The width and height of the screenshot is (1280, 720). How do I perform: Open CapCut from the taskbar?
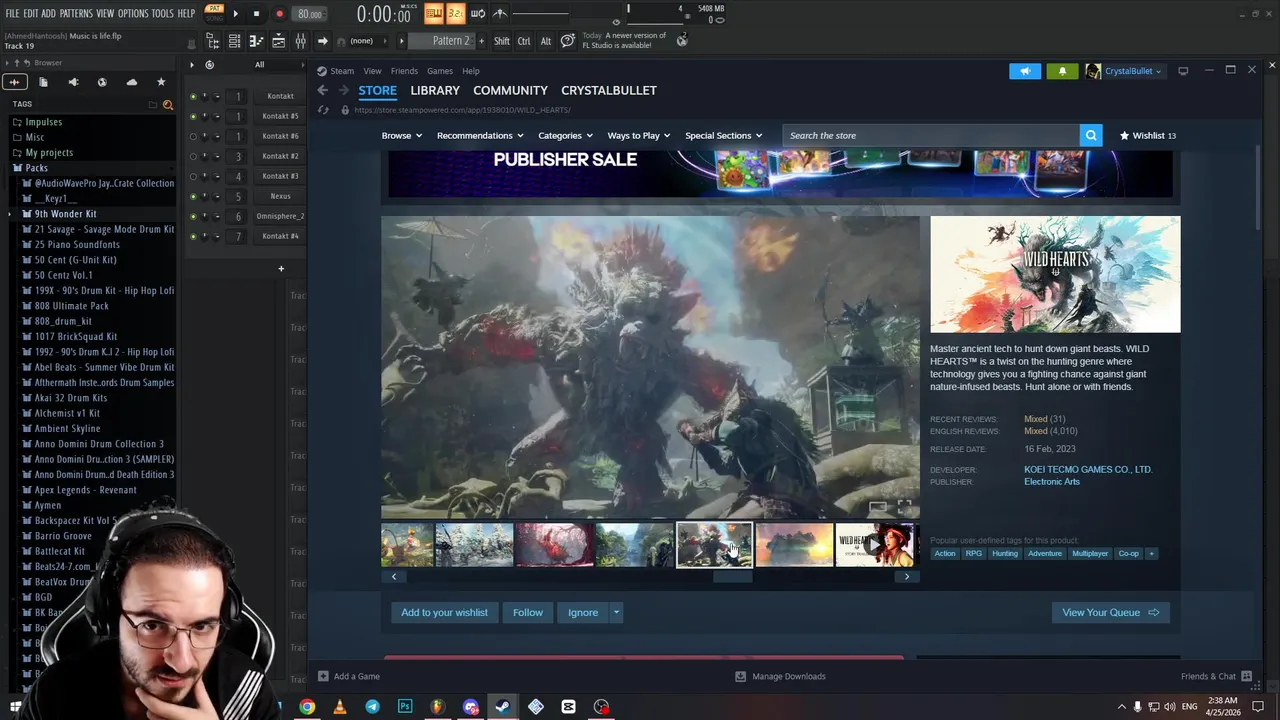pyautogui.click(x=568, y=707)
